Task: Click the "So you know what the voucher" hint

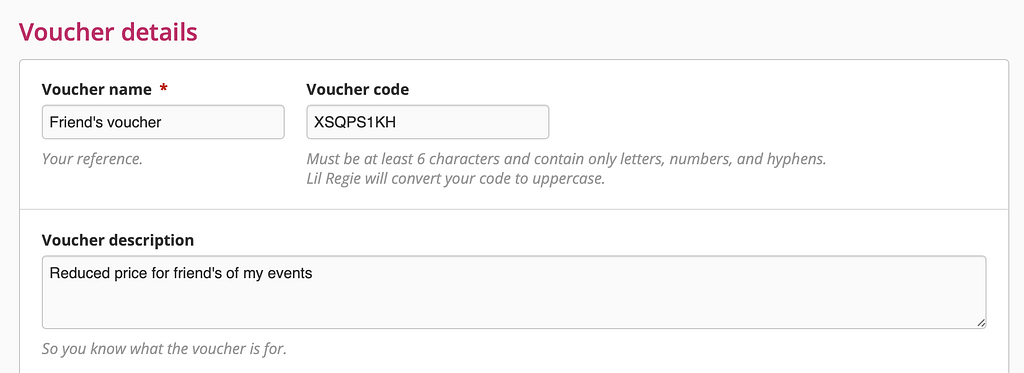Action: click(x=164, y=349)
